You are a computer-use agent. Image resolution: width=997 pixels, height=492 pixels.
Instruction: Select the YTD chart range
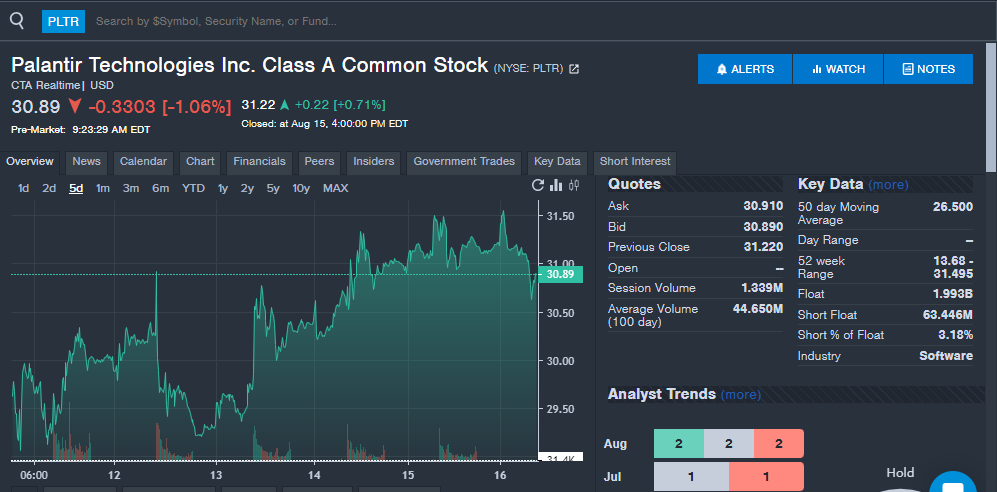[193, 188]
